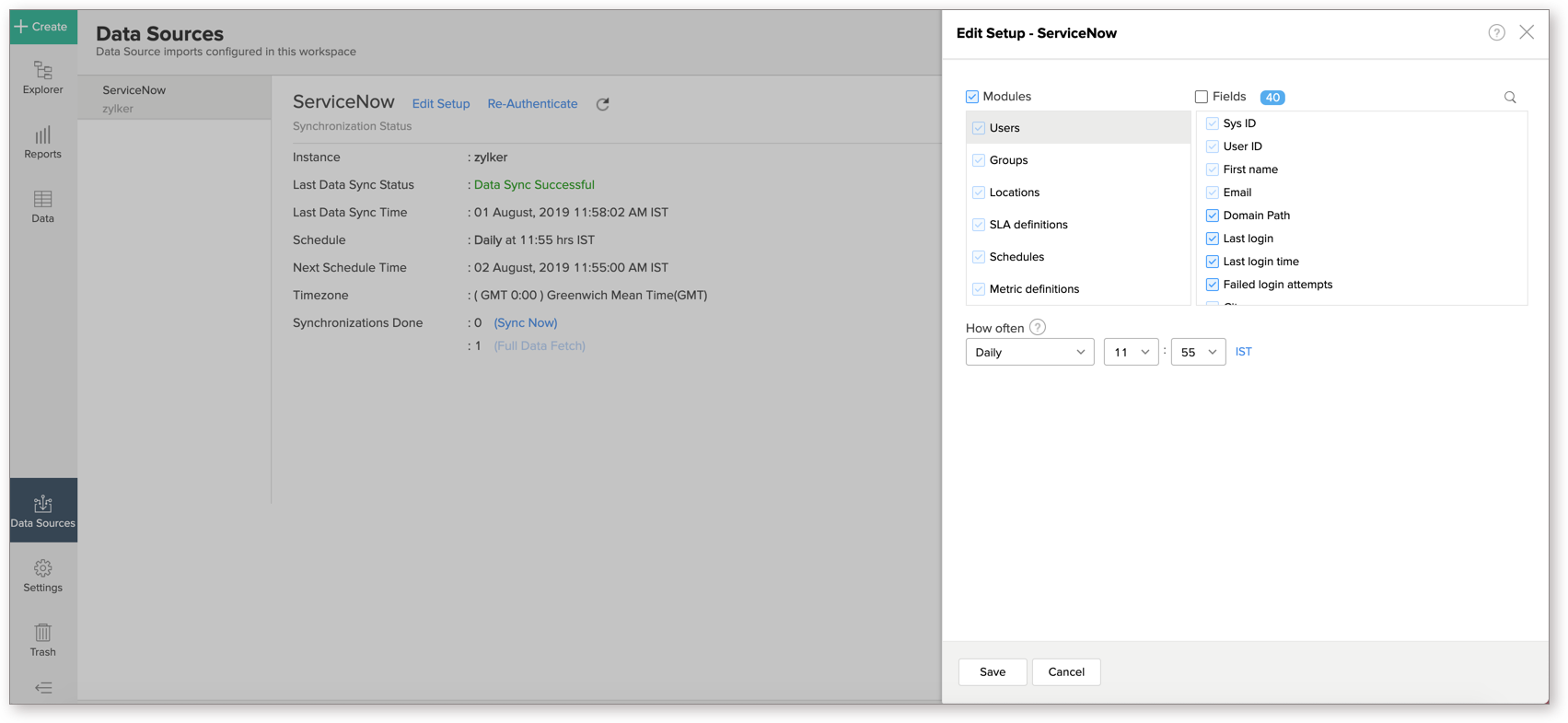
Task: Uncheck the Domain Path field
Action: click(x=1213, y=216)
